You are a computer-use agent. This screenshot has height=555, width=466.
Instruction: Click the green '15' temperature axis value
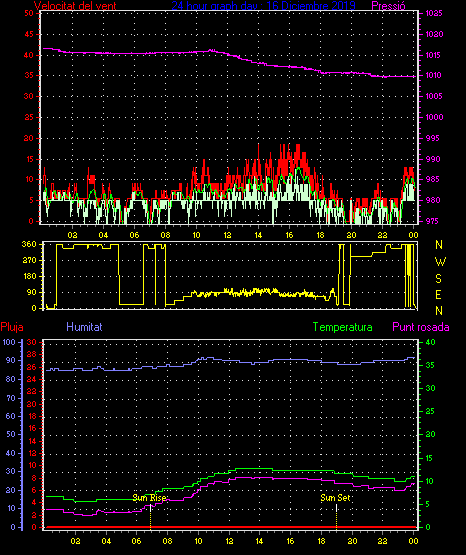[429, 458]
